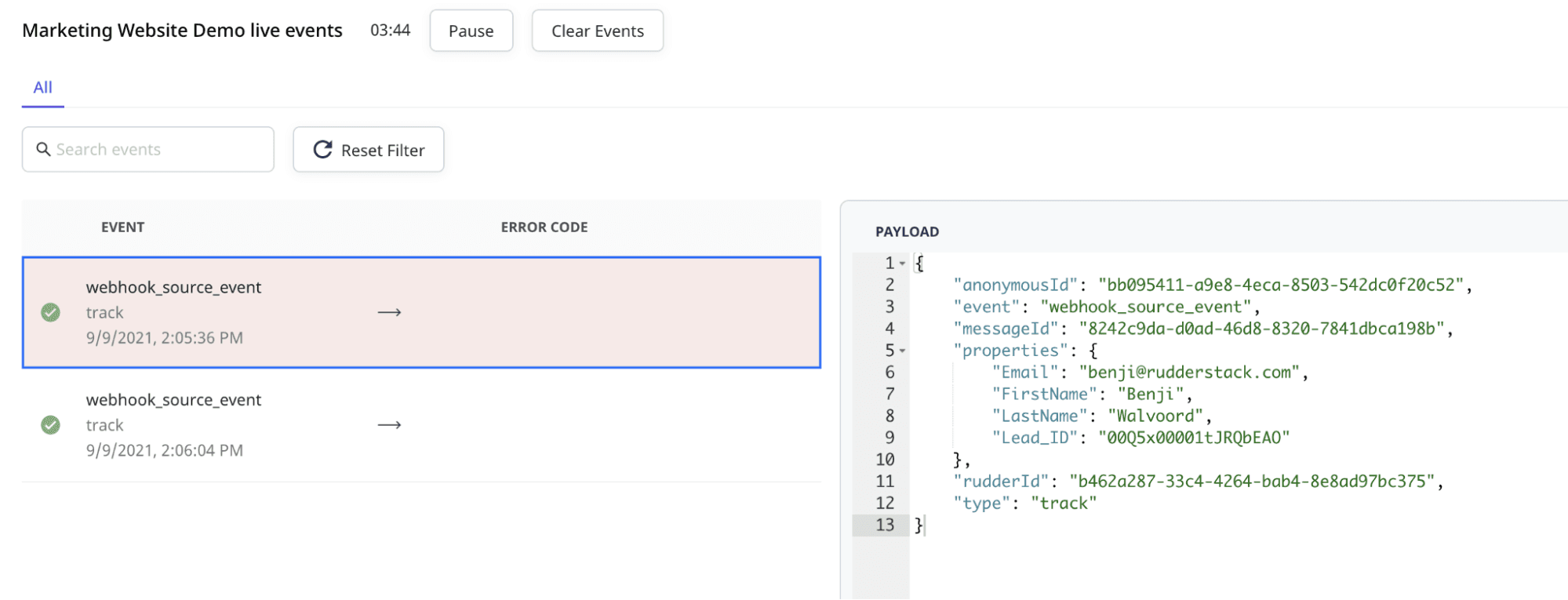Image resolution: width=1568 pixels, height=600 pixels.
Task: Click arrow icon on the 2:05:36 PM event
Action: point(389,312)
